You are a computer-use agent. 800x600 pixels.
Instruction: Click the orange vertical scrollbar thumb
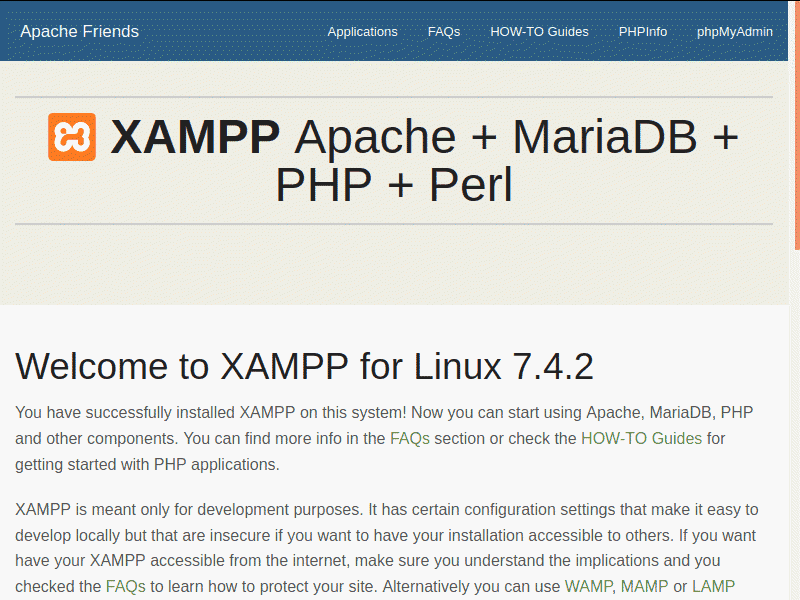tap(797, 125)
